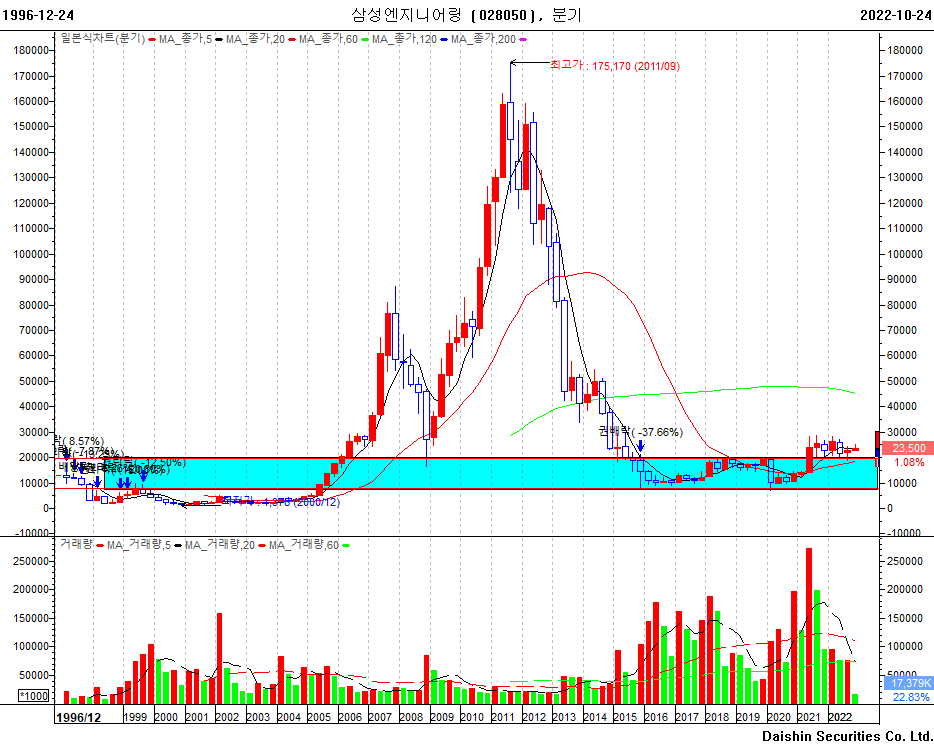Click the start date 1996-12-24
Image resolution: width=934 pixels, height=748 pixels.
coord(38,15)
